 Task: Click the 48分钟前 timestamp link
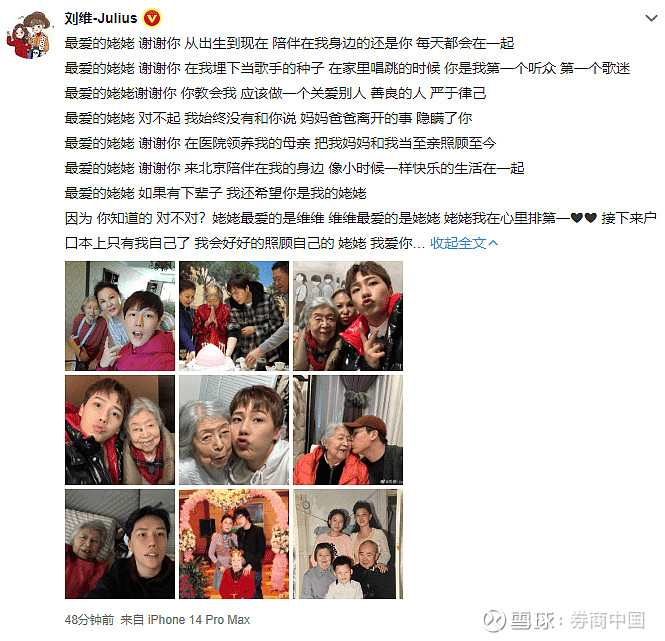pos(89,620)
